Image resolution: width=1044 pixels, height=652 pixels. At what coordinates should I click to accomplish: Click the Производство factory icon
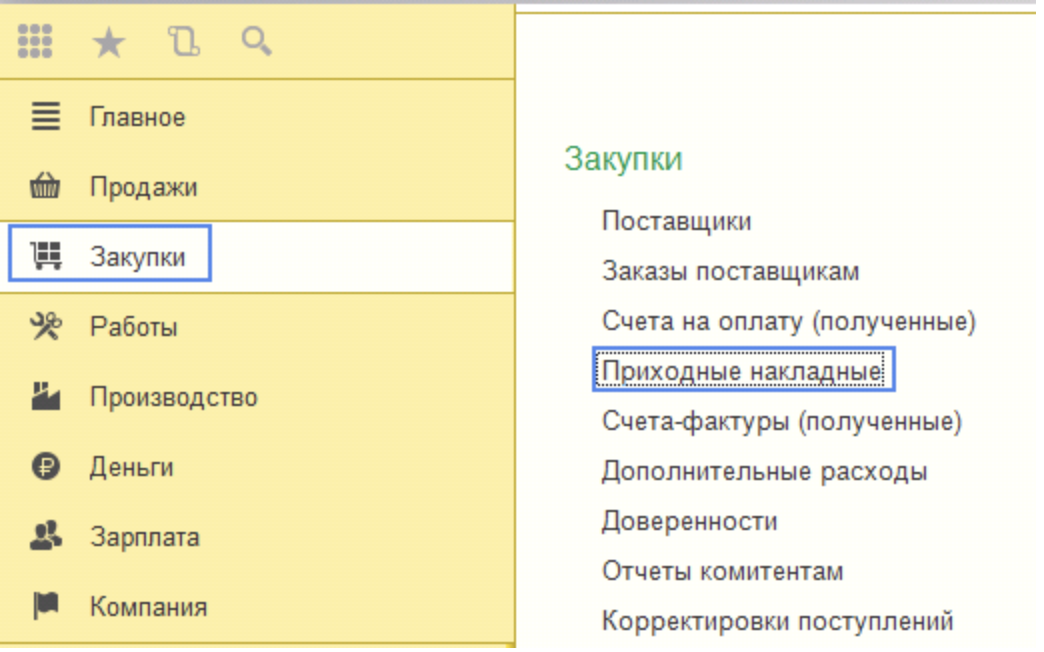[x=45, y=397]
